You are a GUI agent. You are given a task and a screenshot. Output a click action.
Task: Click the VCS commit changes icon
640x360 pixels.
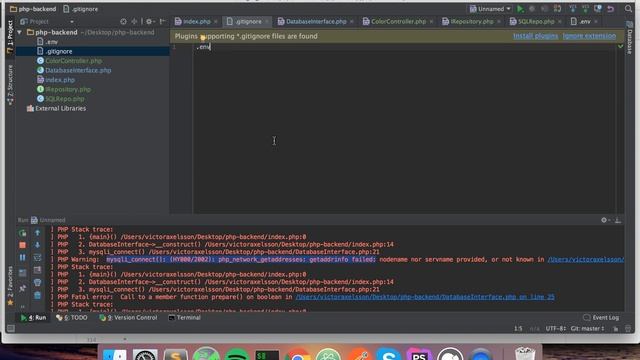(x=585, y=9)
